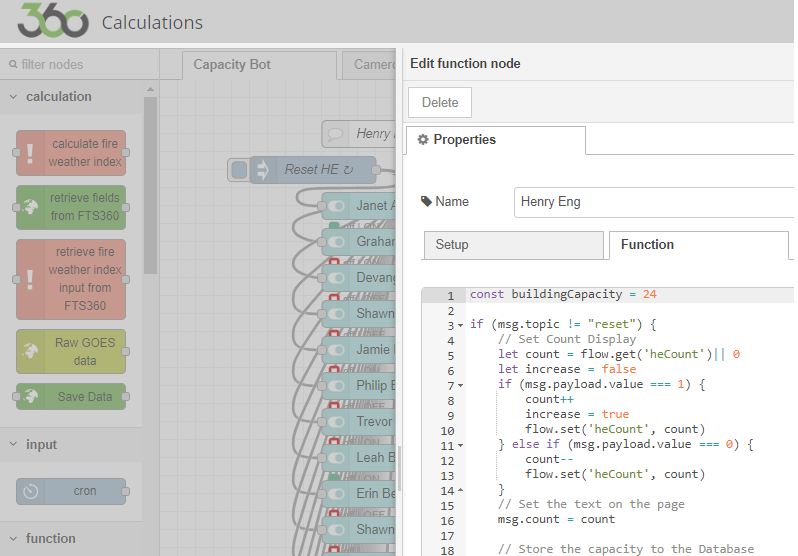Select the Save Data palette node
Screen dimensions: 798x556
click(71, 397)
